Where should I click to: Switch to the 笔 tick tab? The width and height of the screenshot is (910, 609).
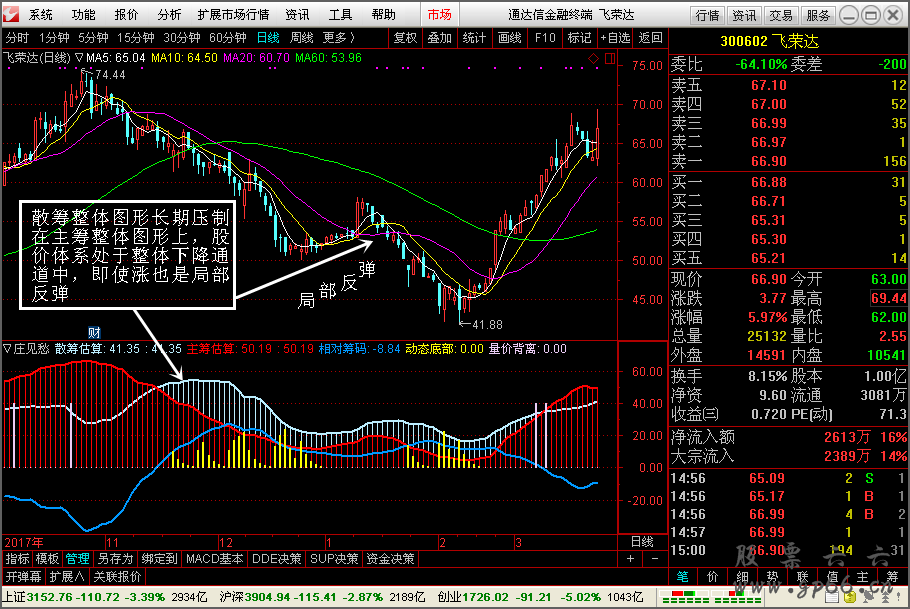pyautogui.click(x=682, y=576)
